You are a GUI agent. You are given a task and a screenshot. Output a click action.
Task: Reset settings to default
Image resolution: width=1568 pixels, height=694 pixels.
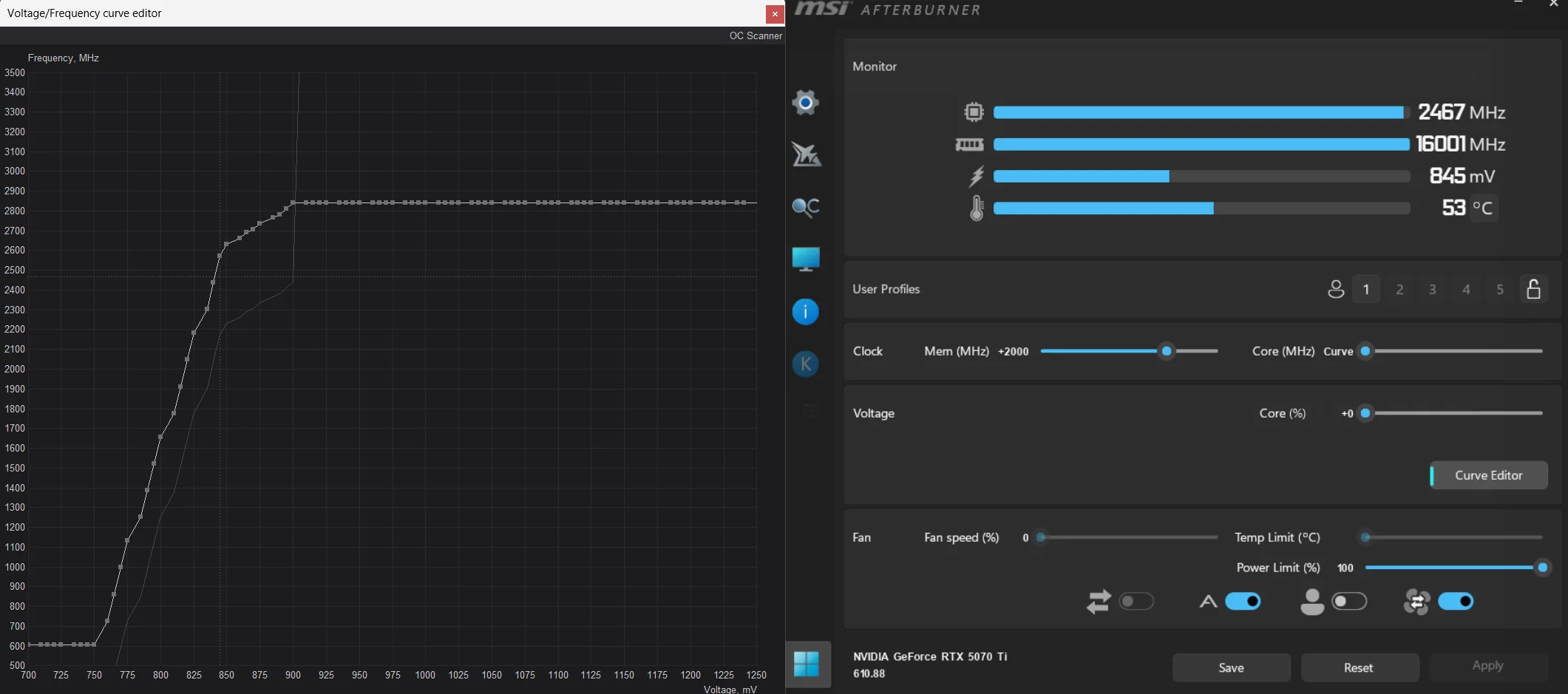(1359, 667)
